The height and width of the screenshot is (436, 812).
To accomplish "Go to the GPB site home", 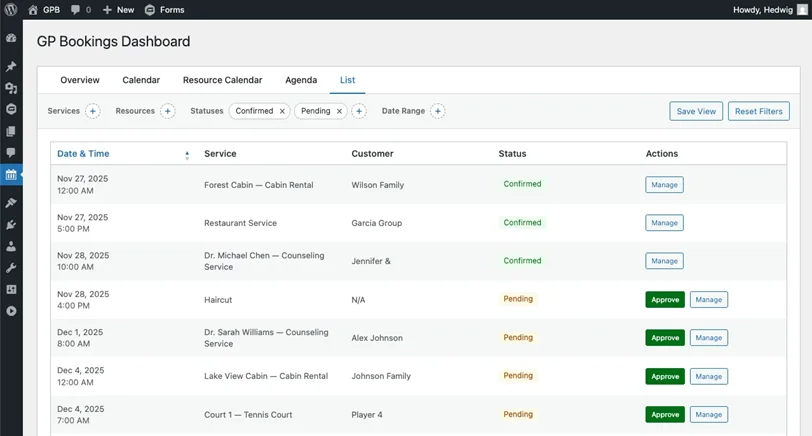I will 44,10.
